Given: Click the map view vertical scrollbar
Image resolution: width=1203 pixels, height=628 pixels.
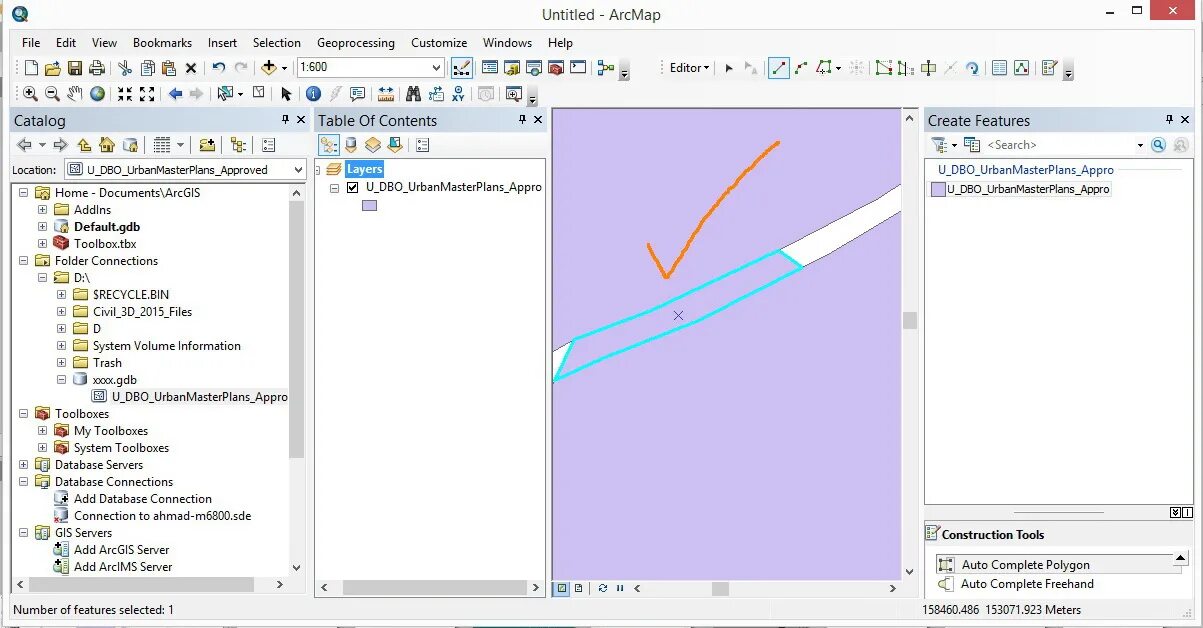Looking at the screenshot, I should pyautogui.click(x=909, y=345).
